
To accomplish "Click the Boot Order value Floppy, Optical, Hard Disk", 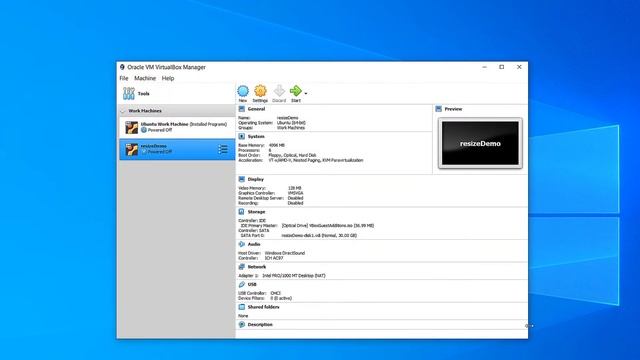I will [x=292, y=155].
